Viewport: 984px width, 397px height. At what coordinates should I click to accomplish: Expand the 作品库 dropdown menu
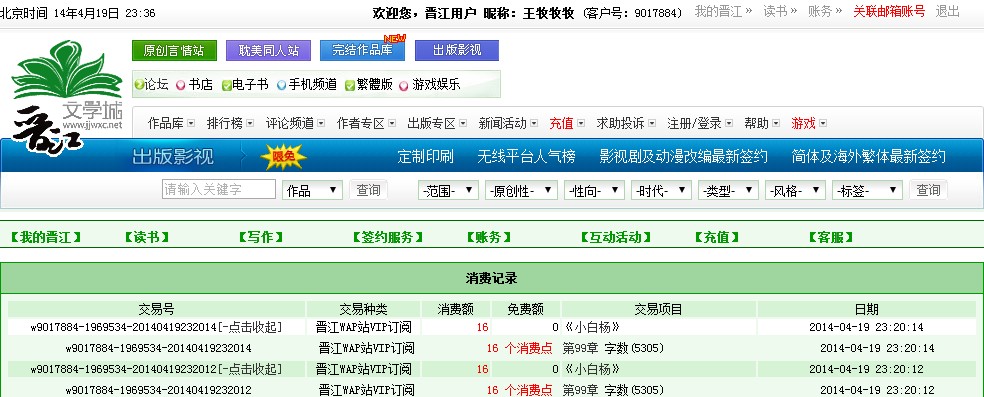pyautogui.click(x=171, y=124)
